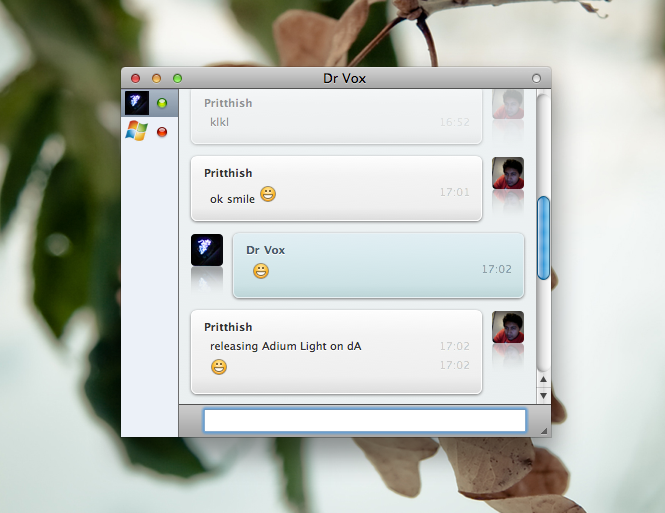The width and height of the screenshot is (665, 513).
Task: Click the smiley under 'releasing Adium Light on dA'
Action: (x=219, y=367)
